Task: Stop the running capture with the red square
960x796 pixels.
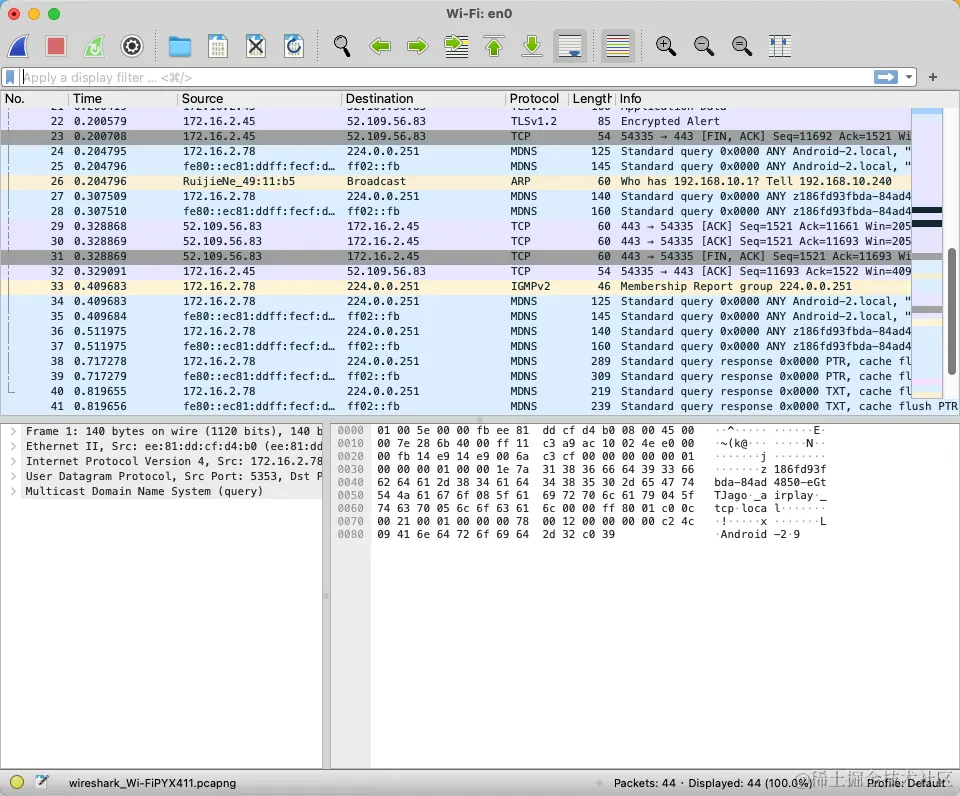Action: pos(56,46)
